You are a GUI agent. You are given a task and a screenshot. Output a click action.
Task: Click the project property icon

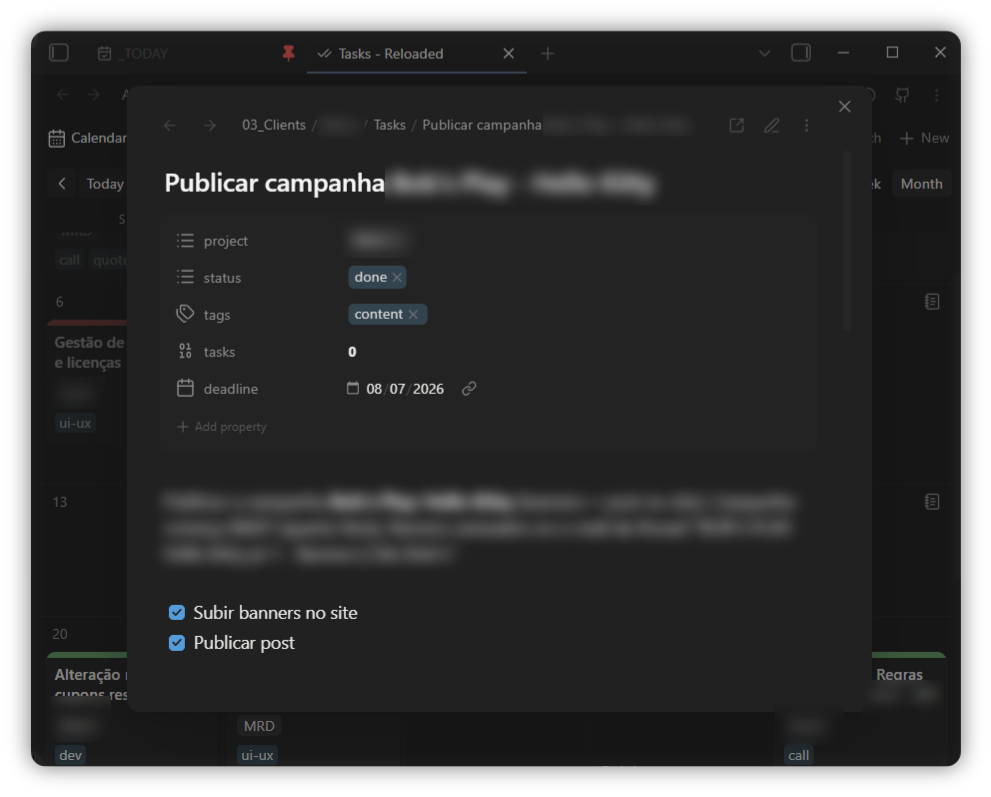tap(185, 241)
